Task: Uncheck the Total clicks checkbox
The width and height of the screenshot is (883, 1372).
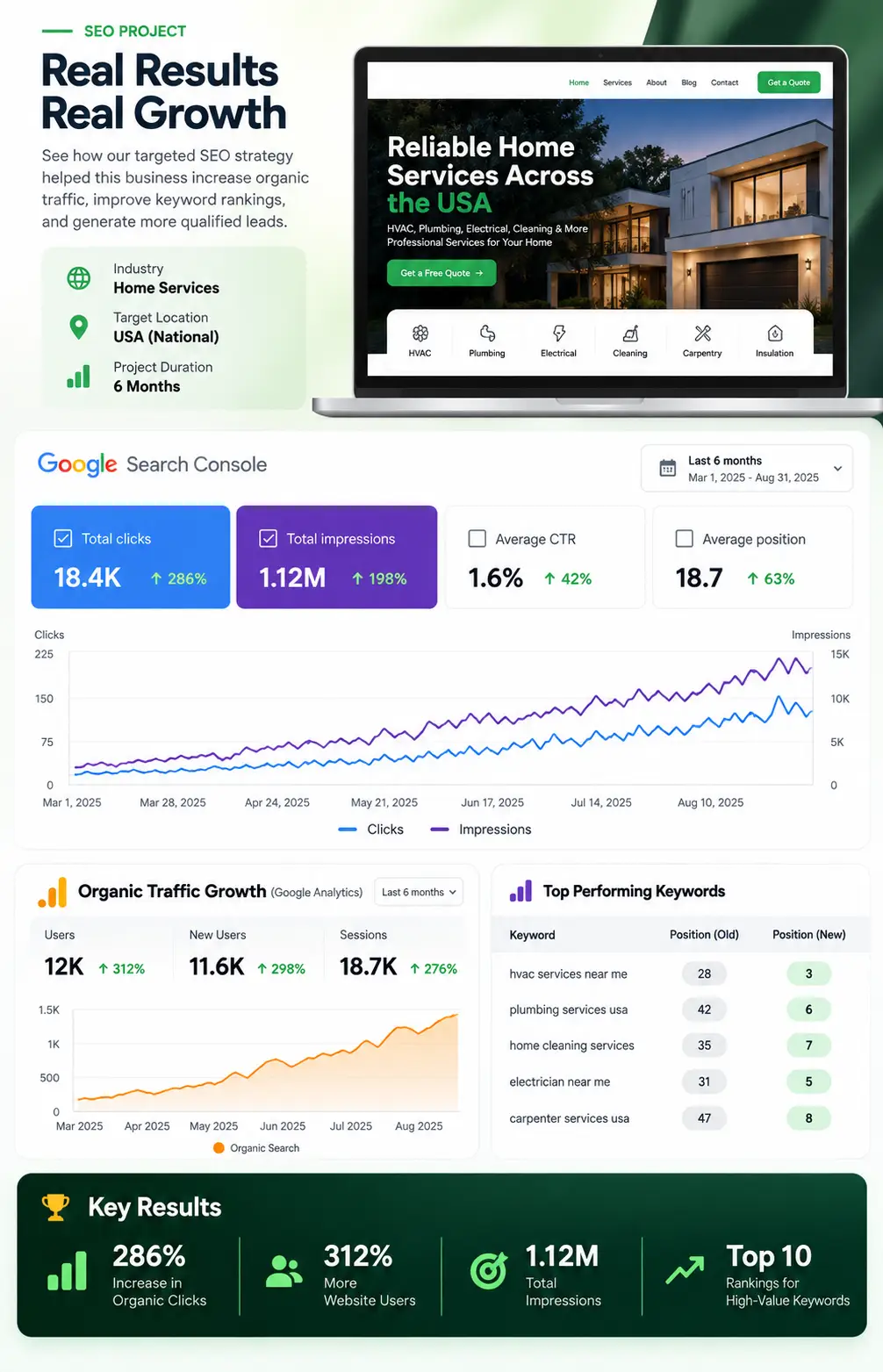Action: (x=63, y=539)
